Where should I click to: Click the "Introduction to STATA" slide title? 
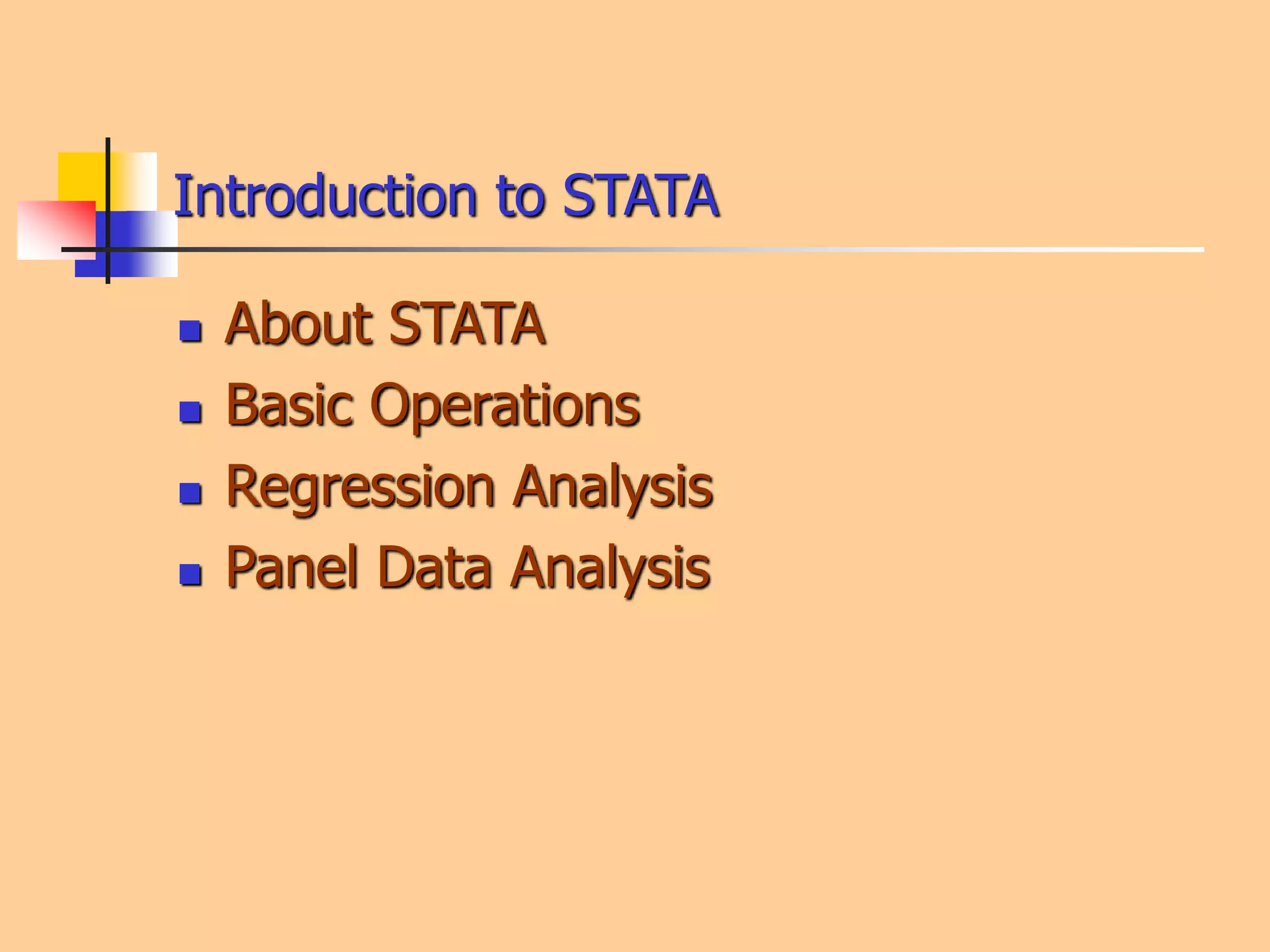pos(445,196)
